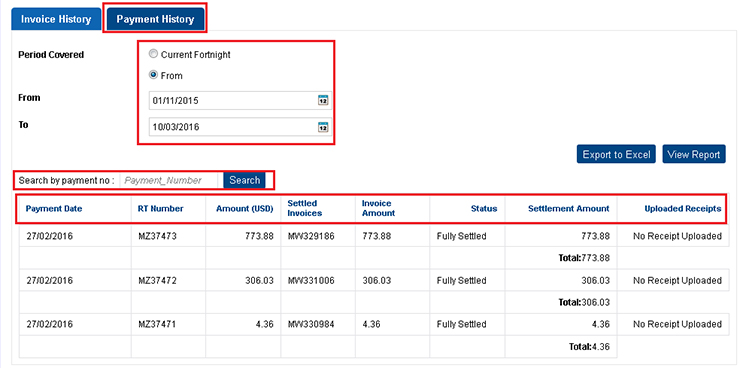The width and height of the screenshot is (740, 368).
Task: Sort by Settlement Amount column header
Action: coord(569,209)
